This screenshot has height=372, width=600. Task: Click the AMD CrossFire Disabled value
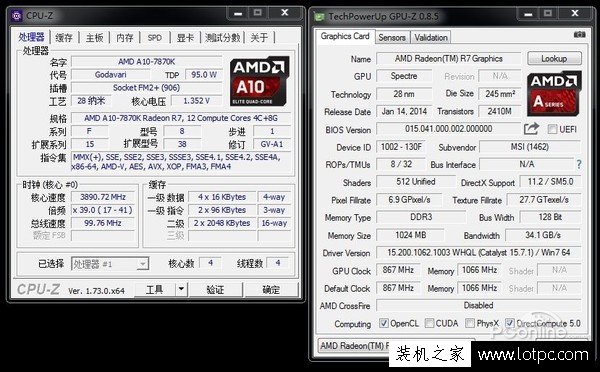[478, 305]
